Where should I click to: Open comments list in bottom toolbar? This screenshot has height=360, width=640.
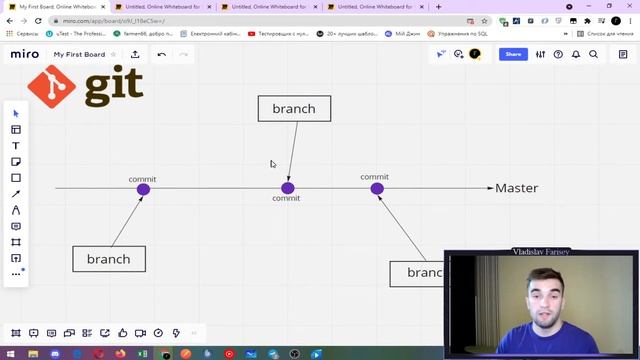click(51, 333)
